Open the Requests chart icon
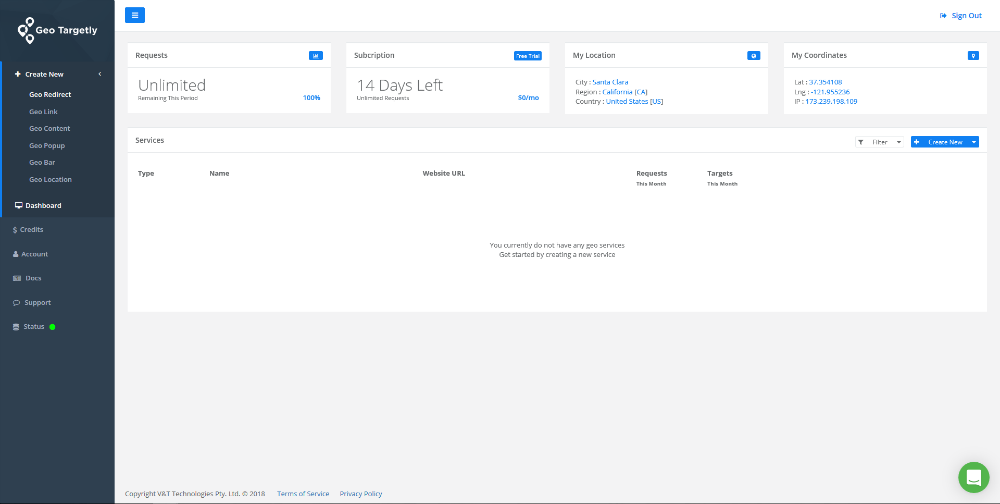This screenshot has width=1000, height=504. point(316,56)
